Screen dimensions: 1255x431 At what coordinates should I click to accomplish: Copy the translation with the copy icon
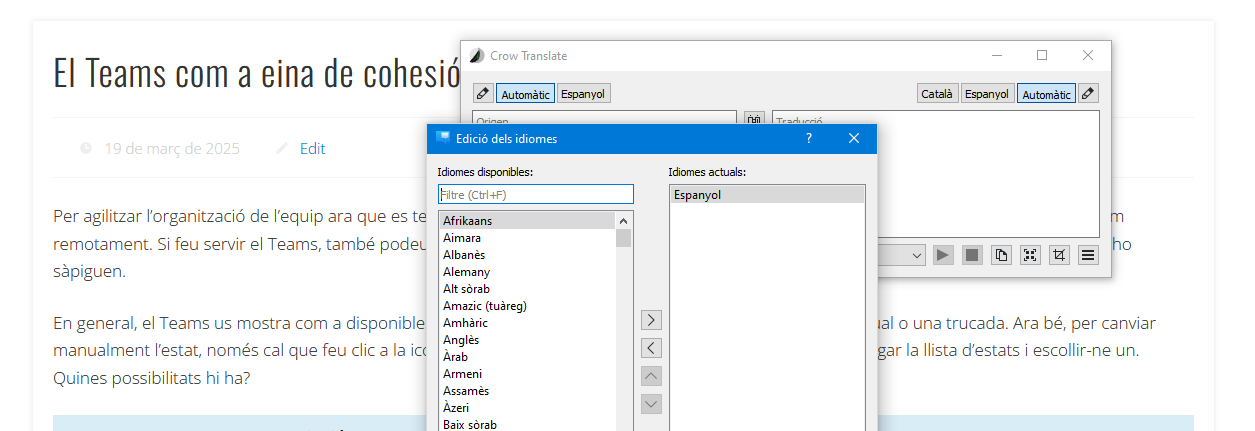click(x=1001, y=255)
